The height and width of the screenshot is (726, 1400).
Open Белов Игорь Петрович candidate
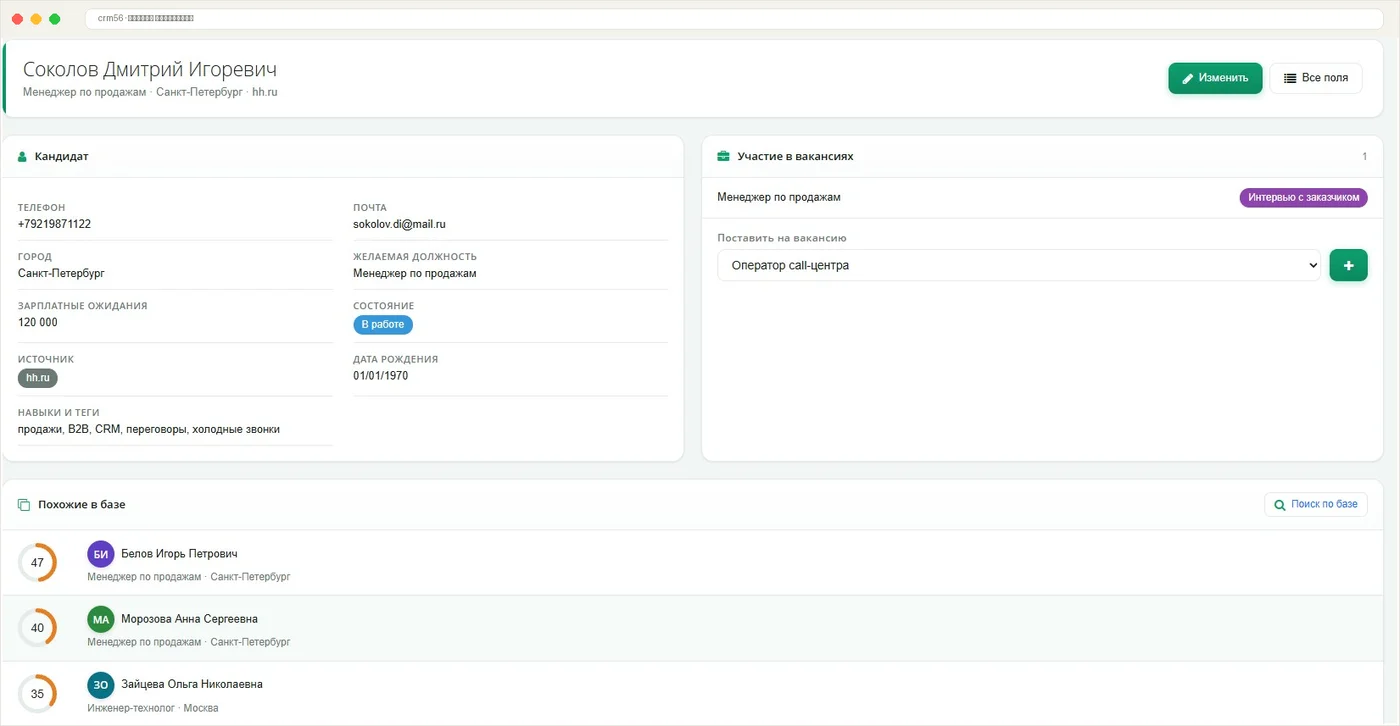point(179,554)
